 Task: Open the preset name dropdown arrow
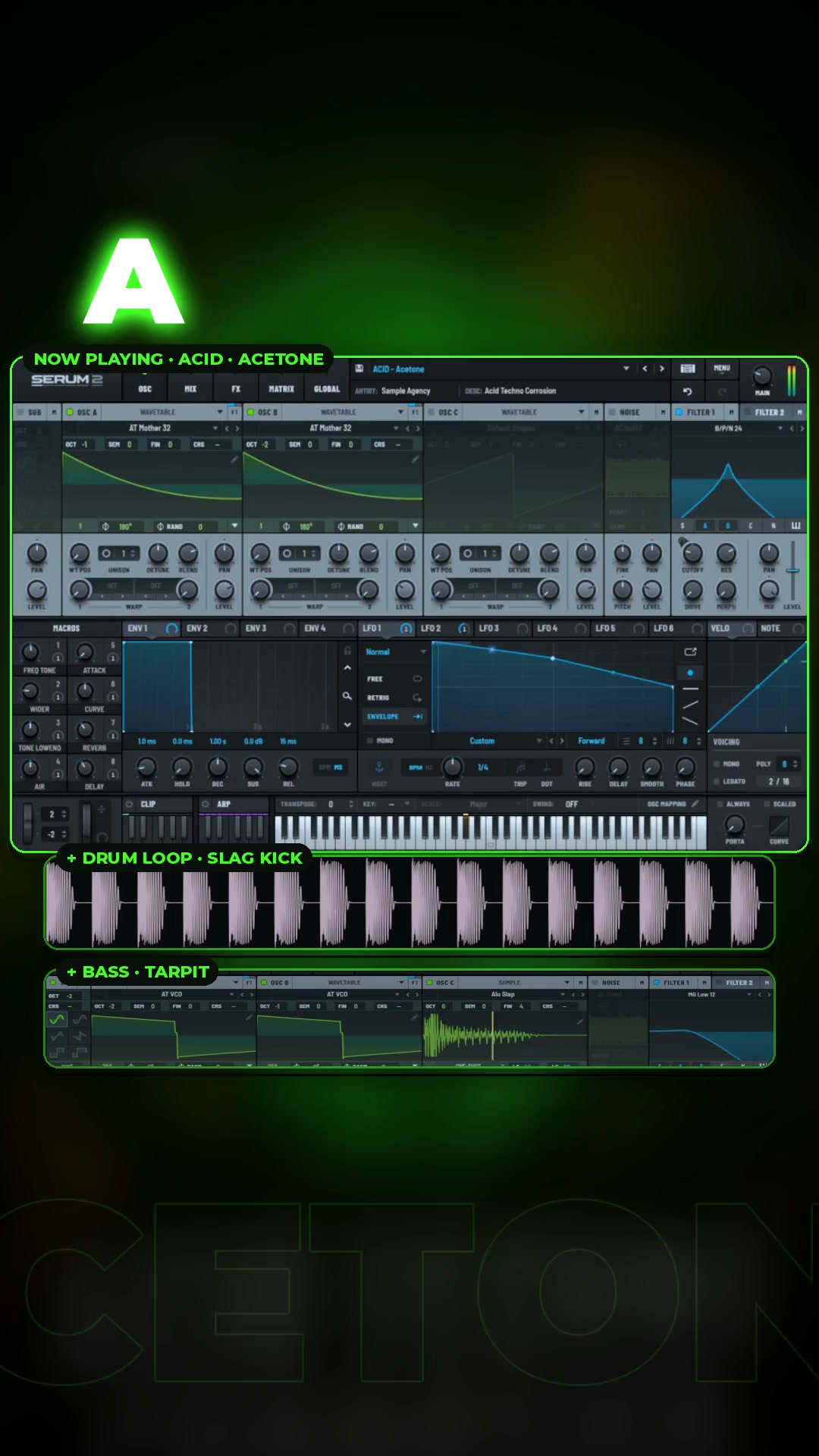tap(626, 369)
